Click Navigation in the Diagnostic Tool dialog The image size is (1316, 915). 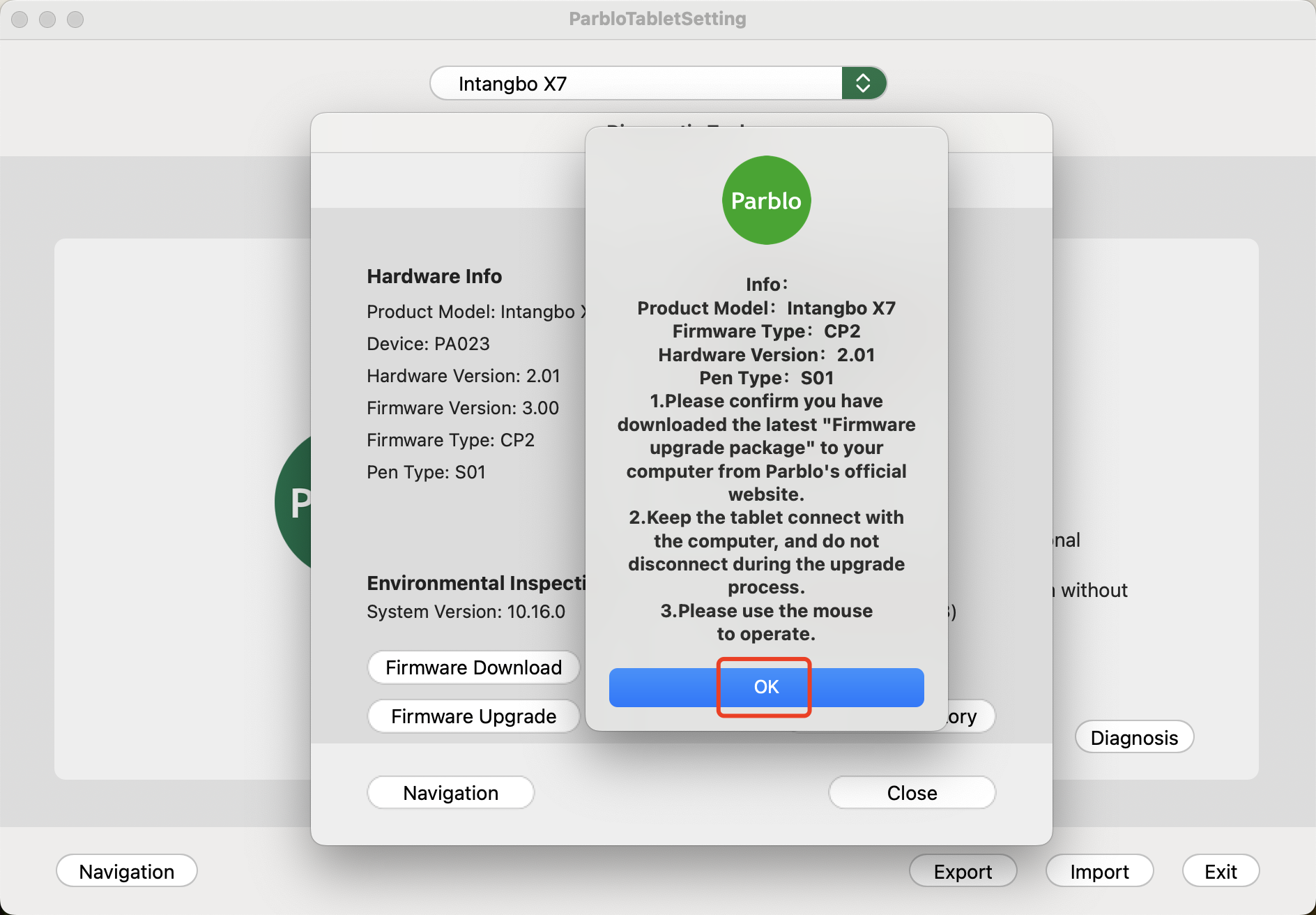coord(451,793)
